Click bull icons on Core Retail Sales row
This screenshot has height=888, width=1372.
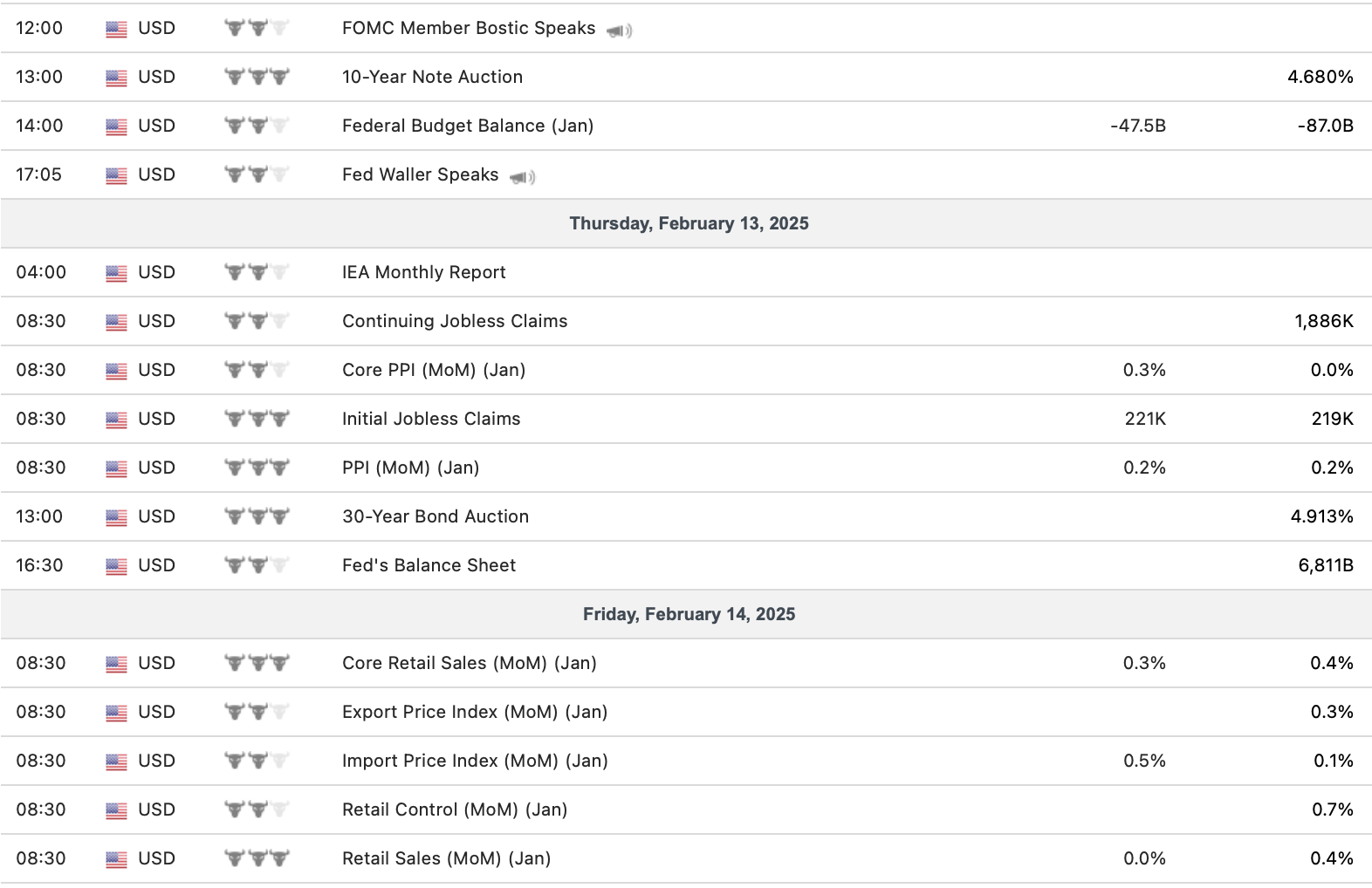257,663
